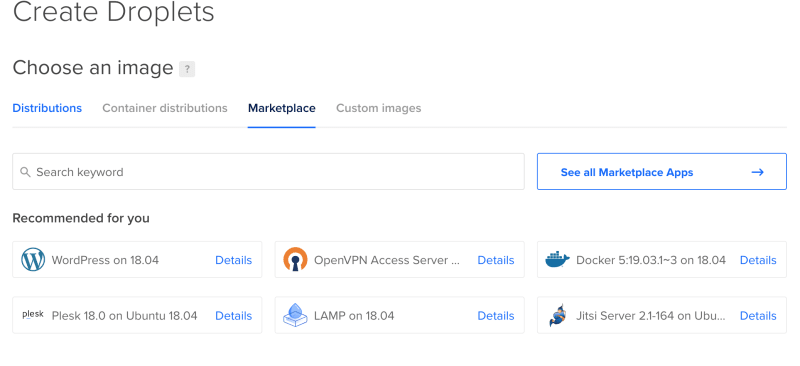This screenshot has height=366, width=800.
Task: Select the LAMP on 18.04 label
Action: click(x=354, y=315)
